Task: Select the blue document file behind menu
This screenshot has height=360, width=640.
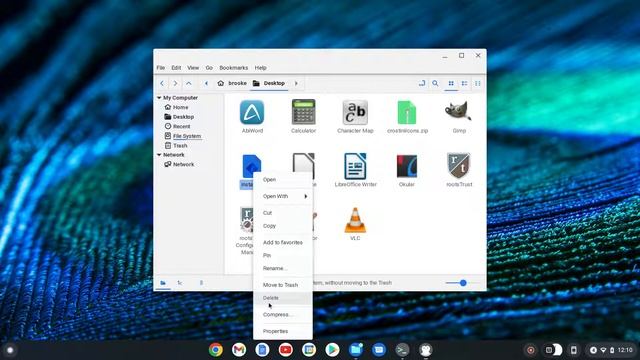Action: click(x=252, y=165)
